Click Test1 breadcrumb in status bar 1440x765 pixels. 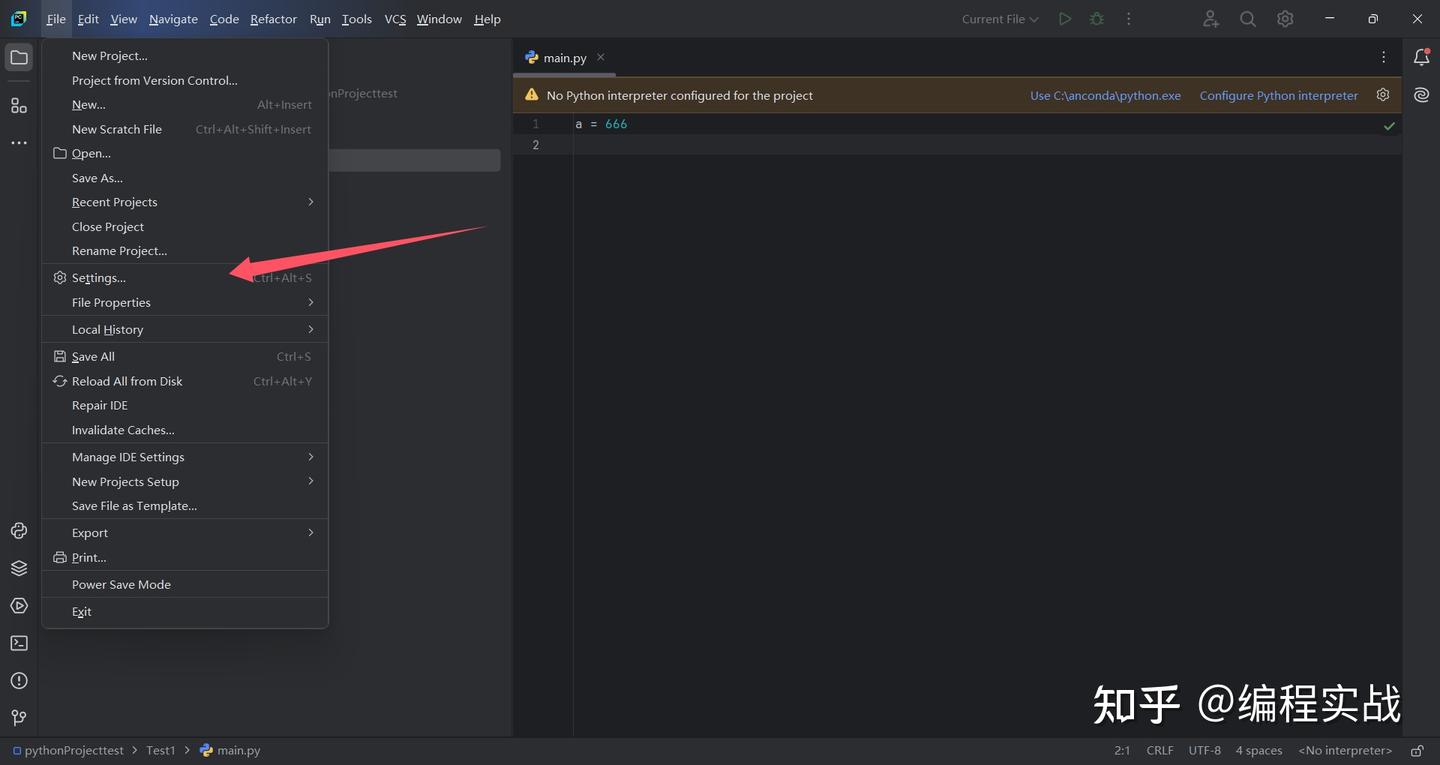[x=160, y=750]
